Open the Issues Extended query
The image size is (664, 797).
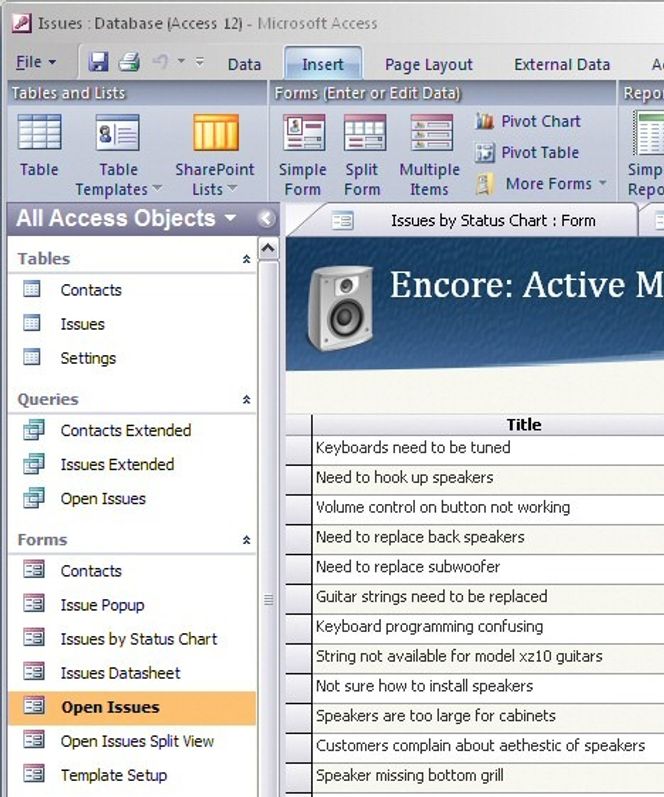[x=117, y=464]
